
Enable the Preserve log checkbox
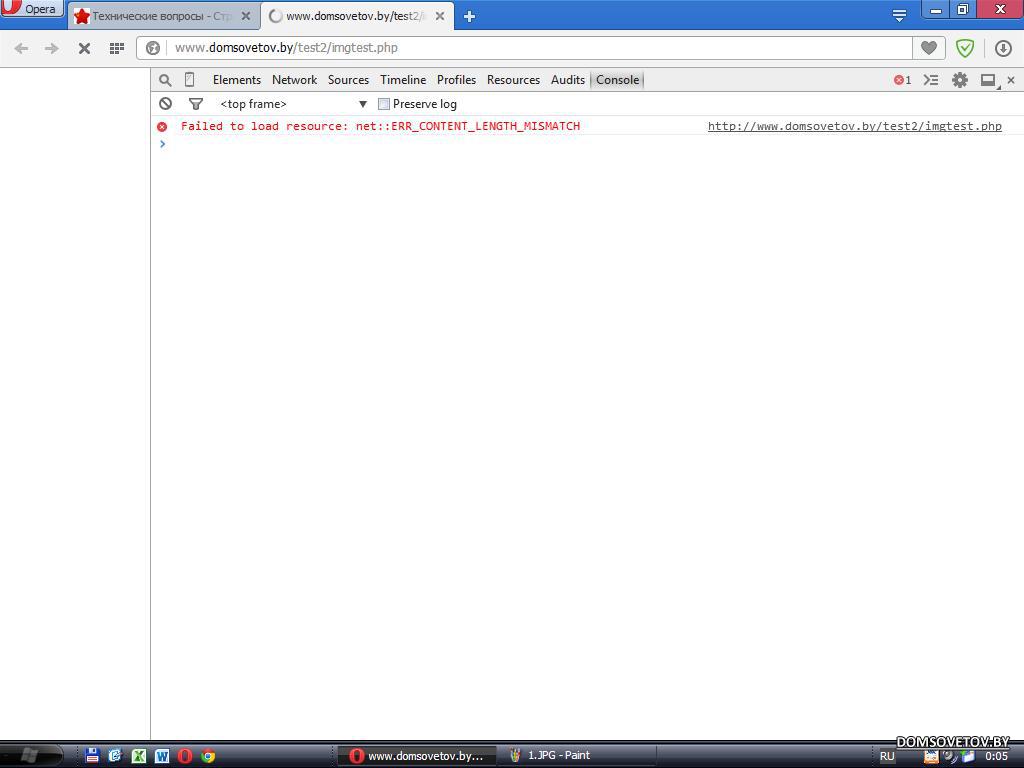384,104
